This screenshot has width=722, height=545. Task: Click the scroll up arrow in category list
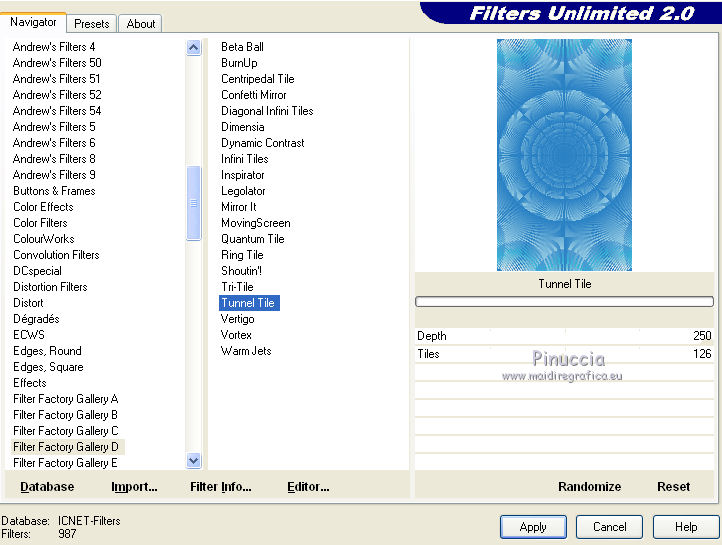194,47
